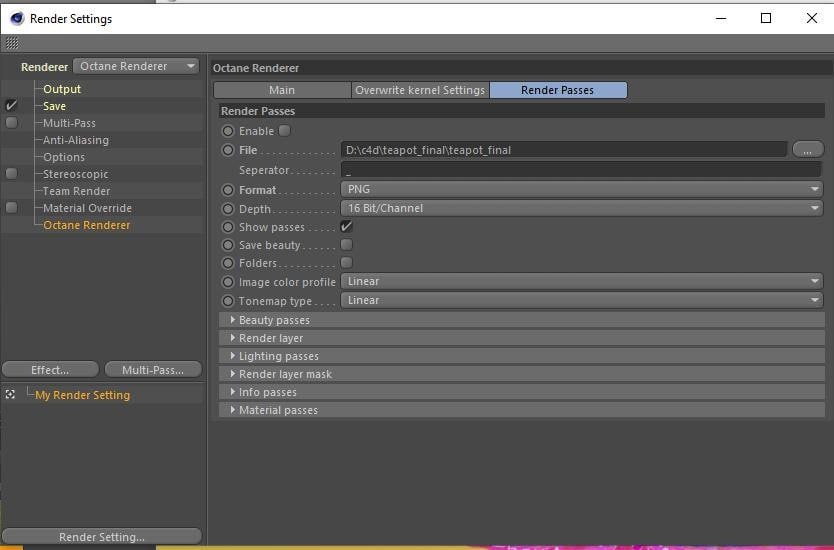Screen dimensions: 834x550
Task: Expand the Info passes section
Action: (522, 393)
